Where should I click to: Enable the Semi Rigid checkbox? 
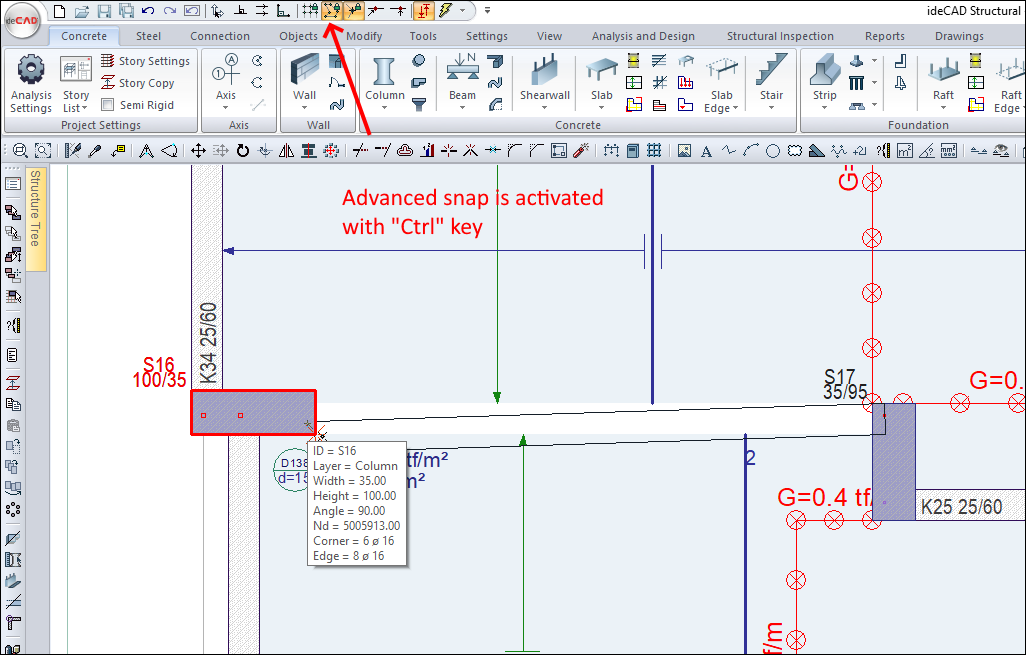tap(108, 105)
